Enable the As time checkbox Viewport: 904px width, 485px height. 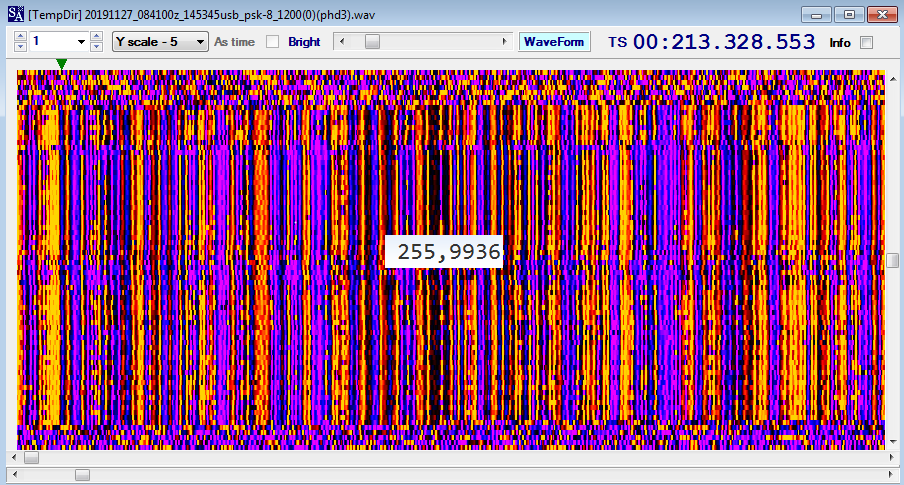point(273,42)
